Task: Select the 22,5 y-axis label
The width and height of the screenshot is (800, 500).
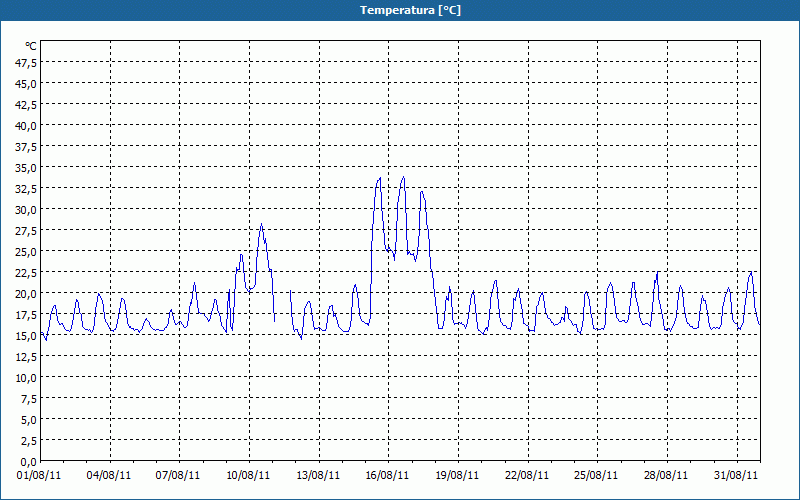Action: click(26, 273)
